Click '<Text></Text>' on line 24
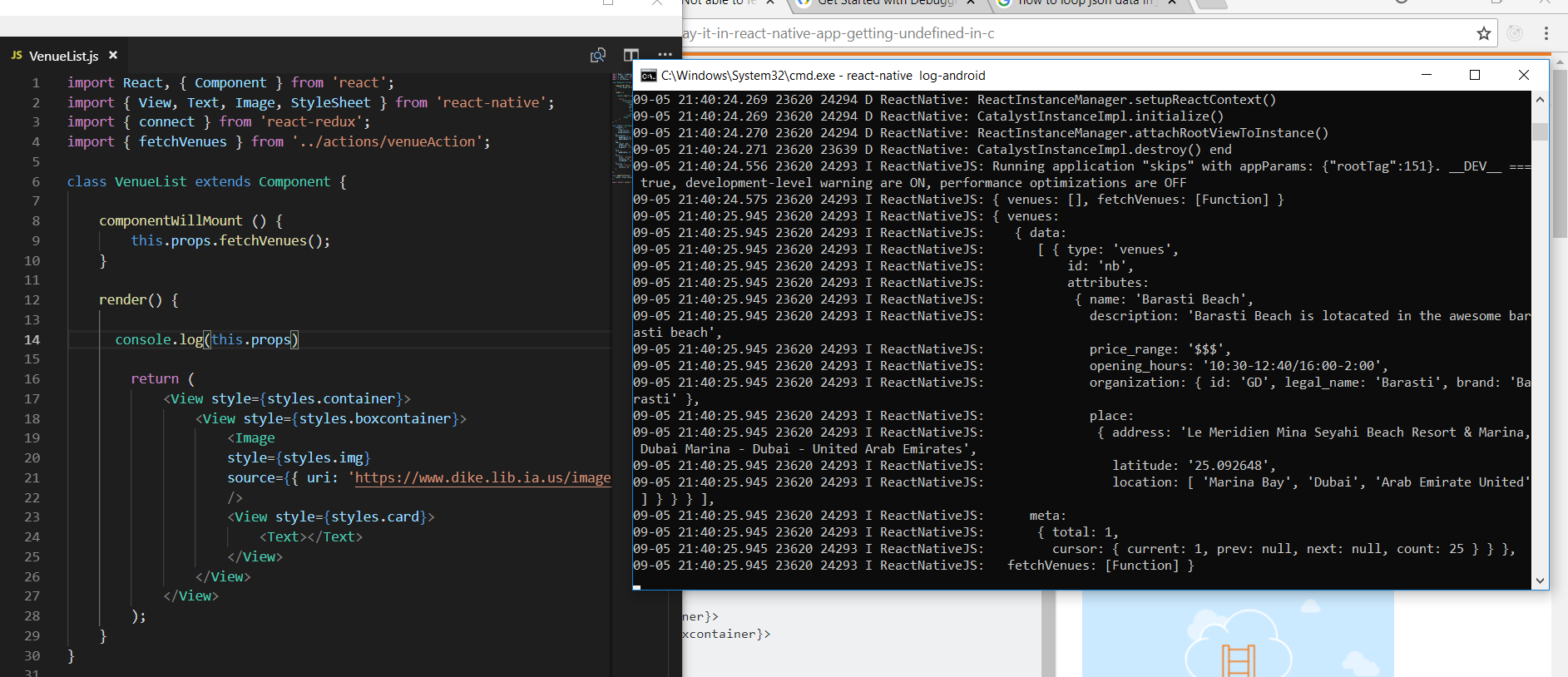This screenshot has width=1568, height=677. (311, 536)
